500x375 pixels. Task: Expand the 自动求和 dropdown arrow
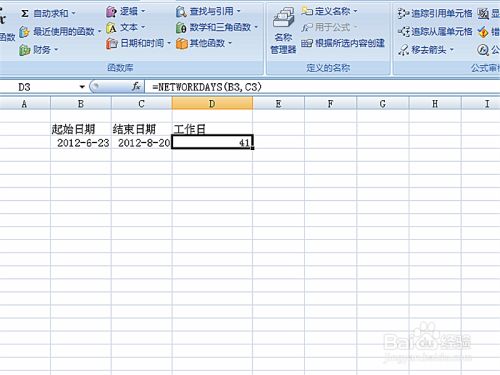pos(73,14)
